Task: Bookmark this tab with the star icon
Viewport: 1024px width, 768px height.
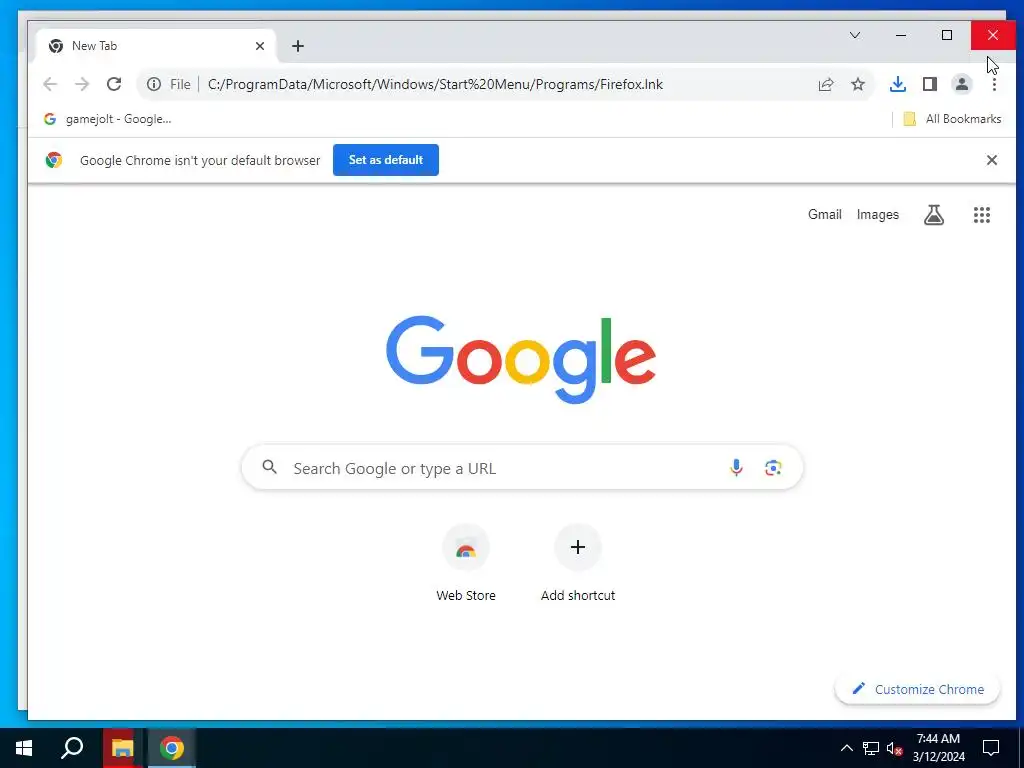Action: point(858,84)
